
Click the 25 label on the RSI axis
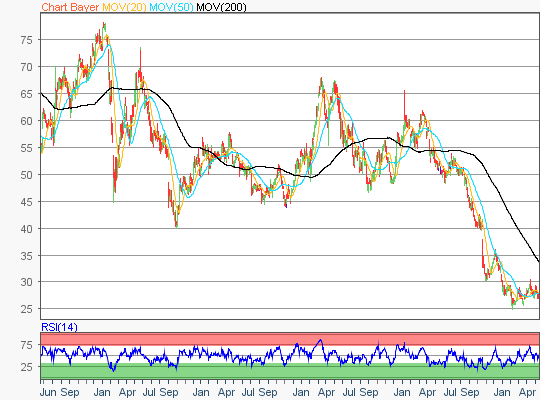[x=27, y=367]
